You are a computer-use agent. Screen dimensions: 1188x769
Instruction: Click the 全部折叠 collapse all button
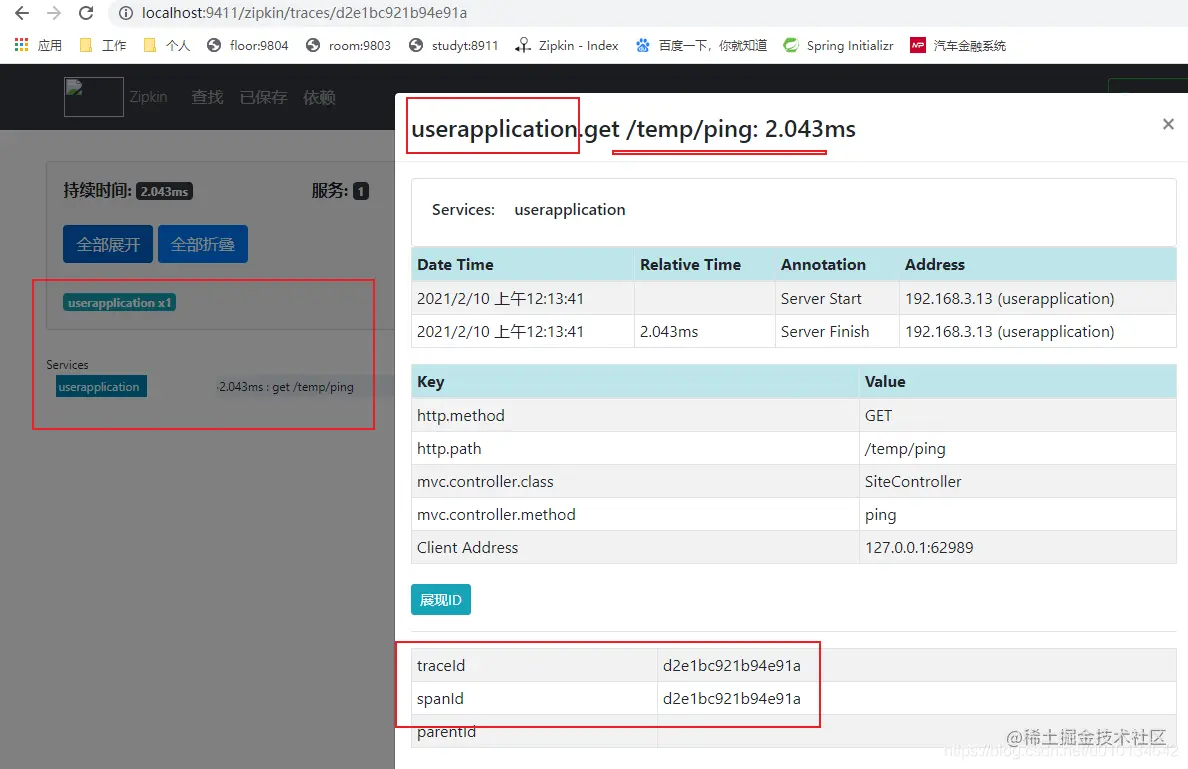pos(202,244)
